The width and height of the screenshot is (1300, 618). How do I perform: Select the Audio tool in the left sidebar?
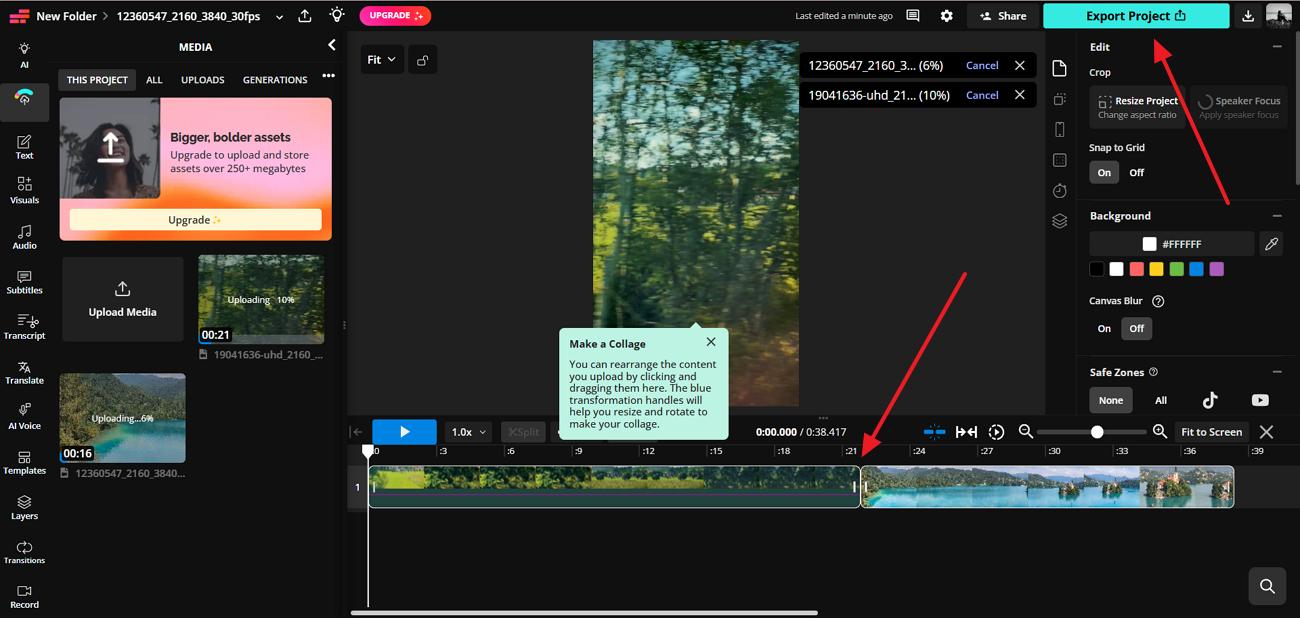pos(24,236)
